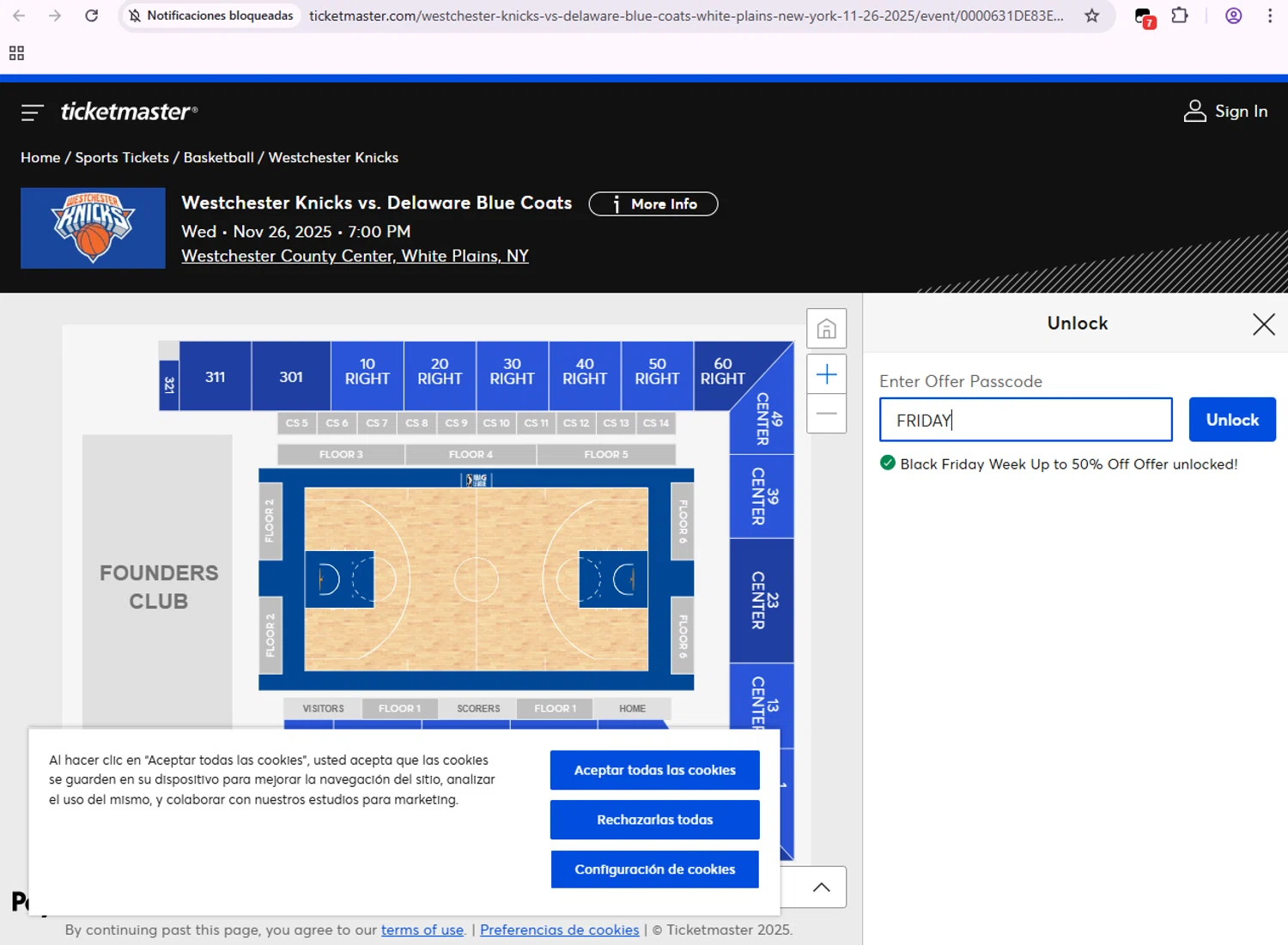Viewport: 1288px width, 945px height.
Task: Select the CS 10 courtside section
Action: coord(496,423)
